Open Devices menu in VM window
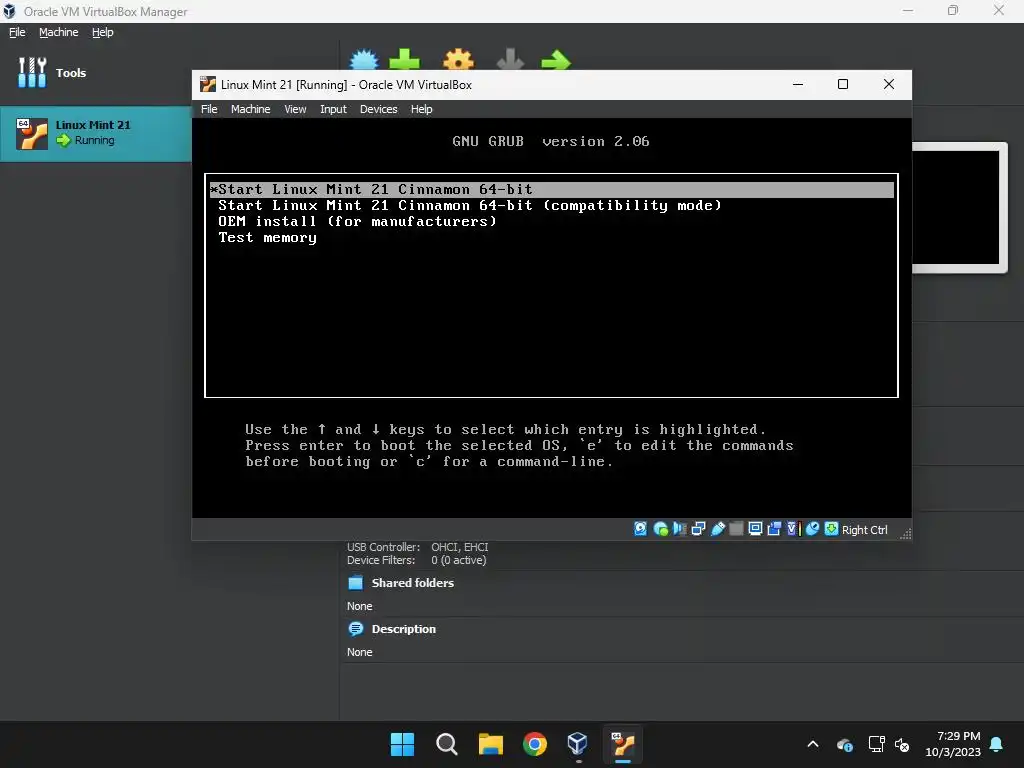The height and width of the screenshot is (768, 1024). pyautogui.click(x=378, y=109)
